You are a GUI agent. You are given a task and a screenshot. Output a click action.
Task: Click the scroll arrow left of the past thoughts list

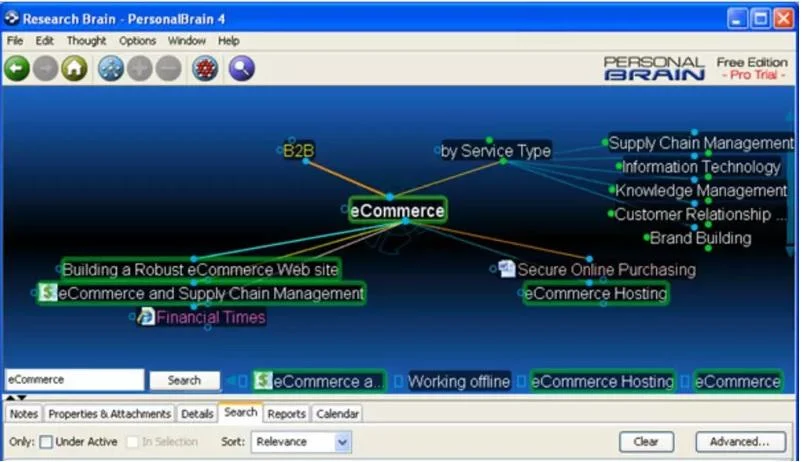coord(231,381)
